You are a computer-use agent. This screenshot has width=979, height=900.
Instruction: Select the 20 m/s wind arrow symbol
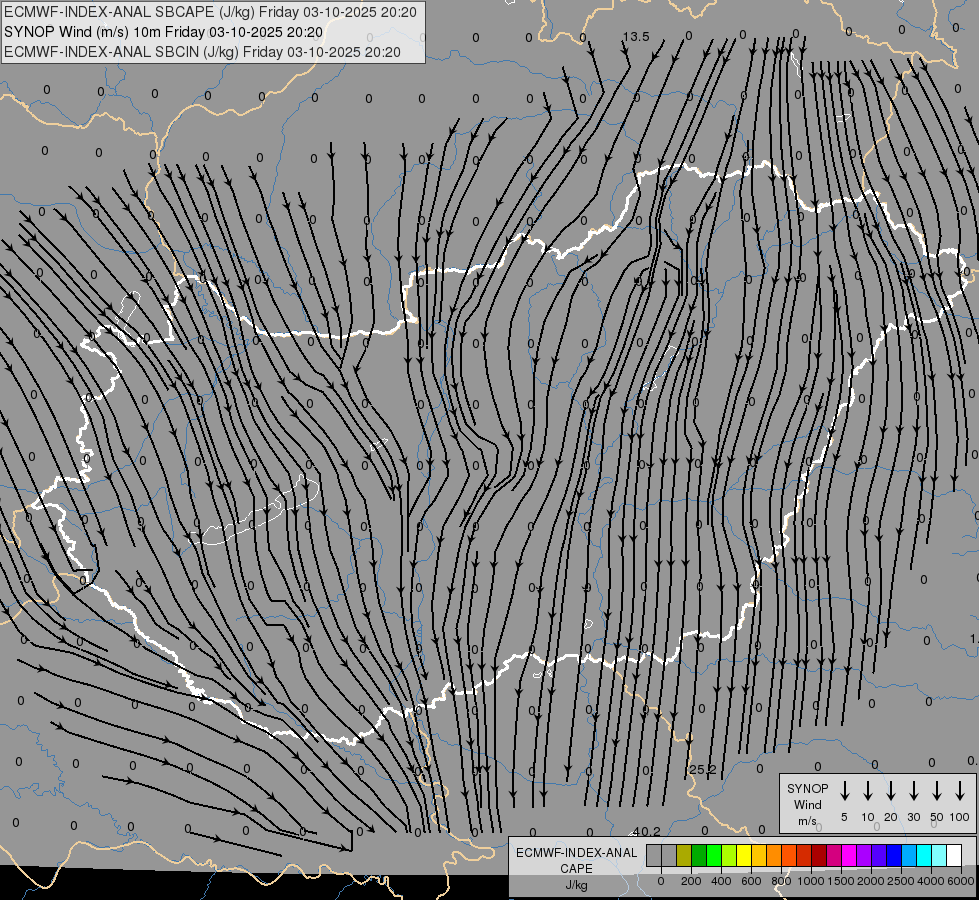[x=890, y=791]
